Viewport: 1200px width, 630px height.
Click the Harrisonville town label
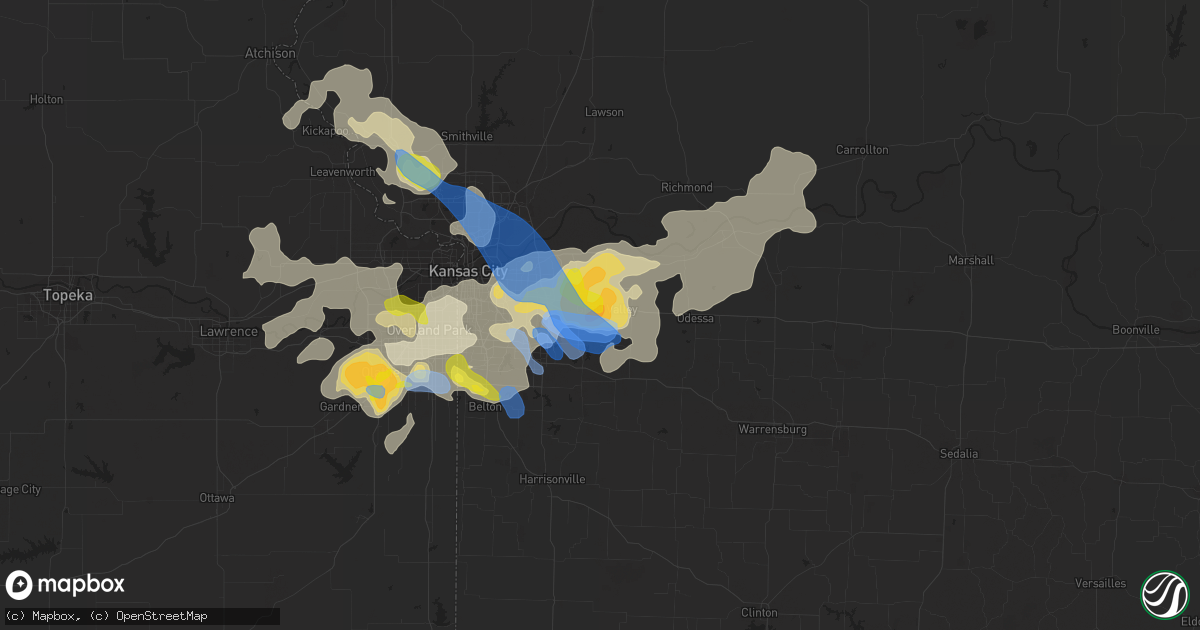point(552,479)
